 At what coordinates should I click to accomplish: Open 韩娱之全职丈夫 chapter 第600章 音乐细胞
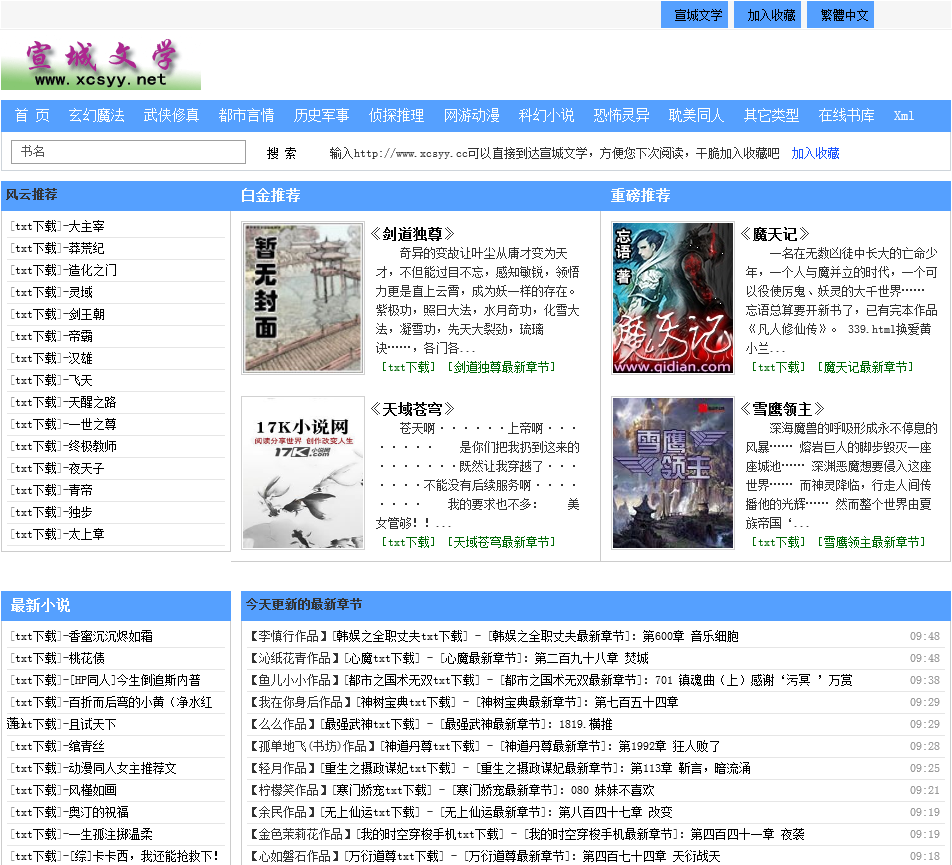click(x=690, y=636)
